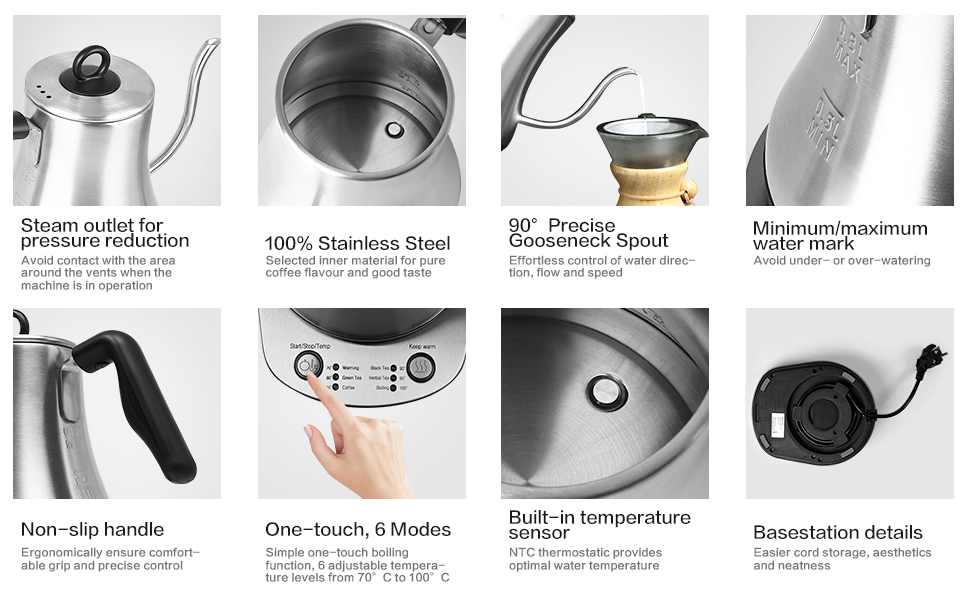Click the '90° Precise Gooseneck Spout' heading

click(x=588, y=233)
